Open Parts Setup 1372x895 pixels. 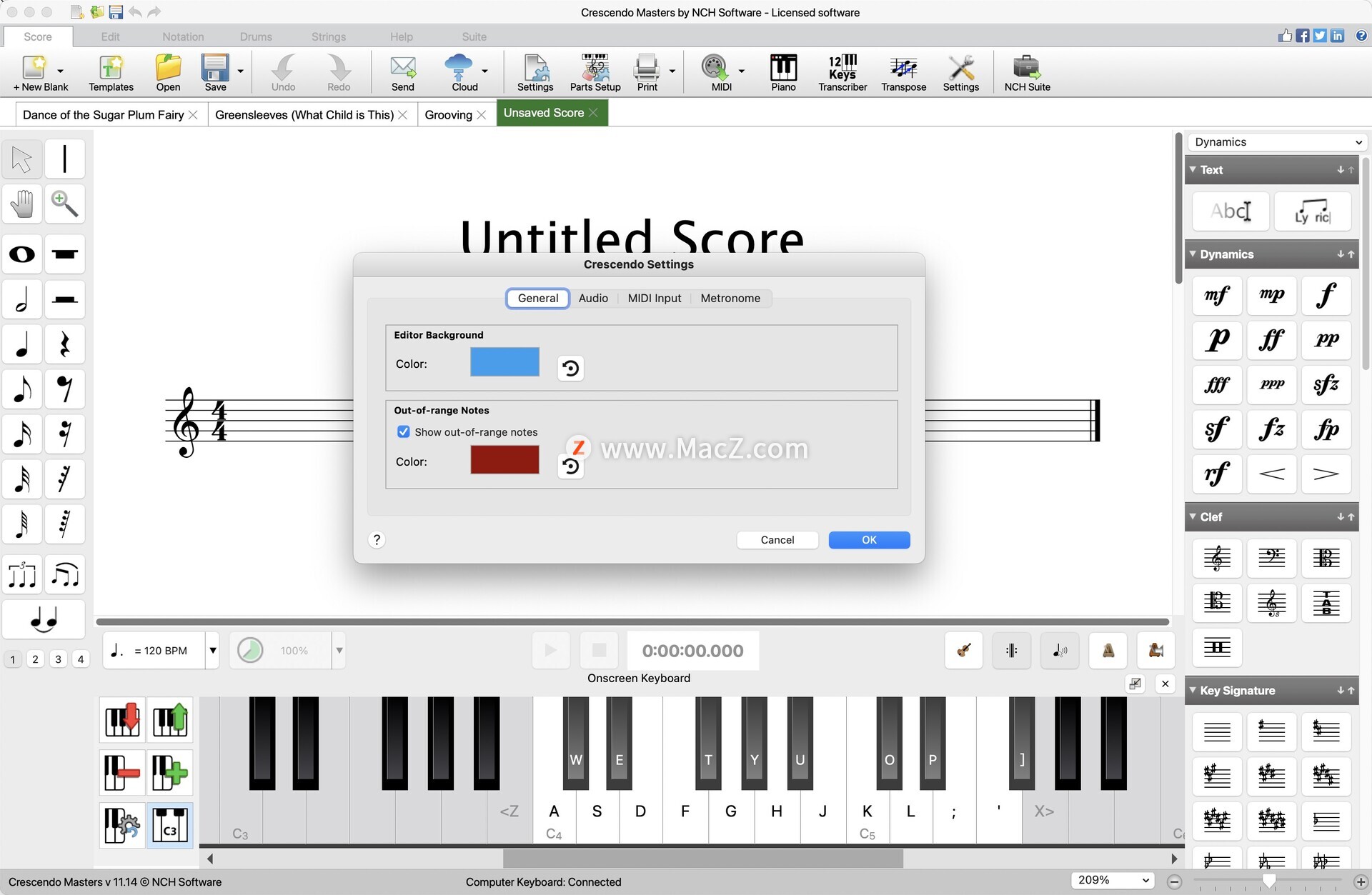coord(595,73)
